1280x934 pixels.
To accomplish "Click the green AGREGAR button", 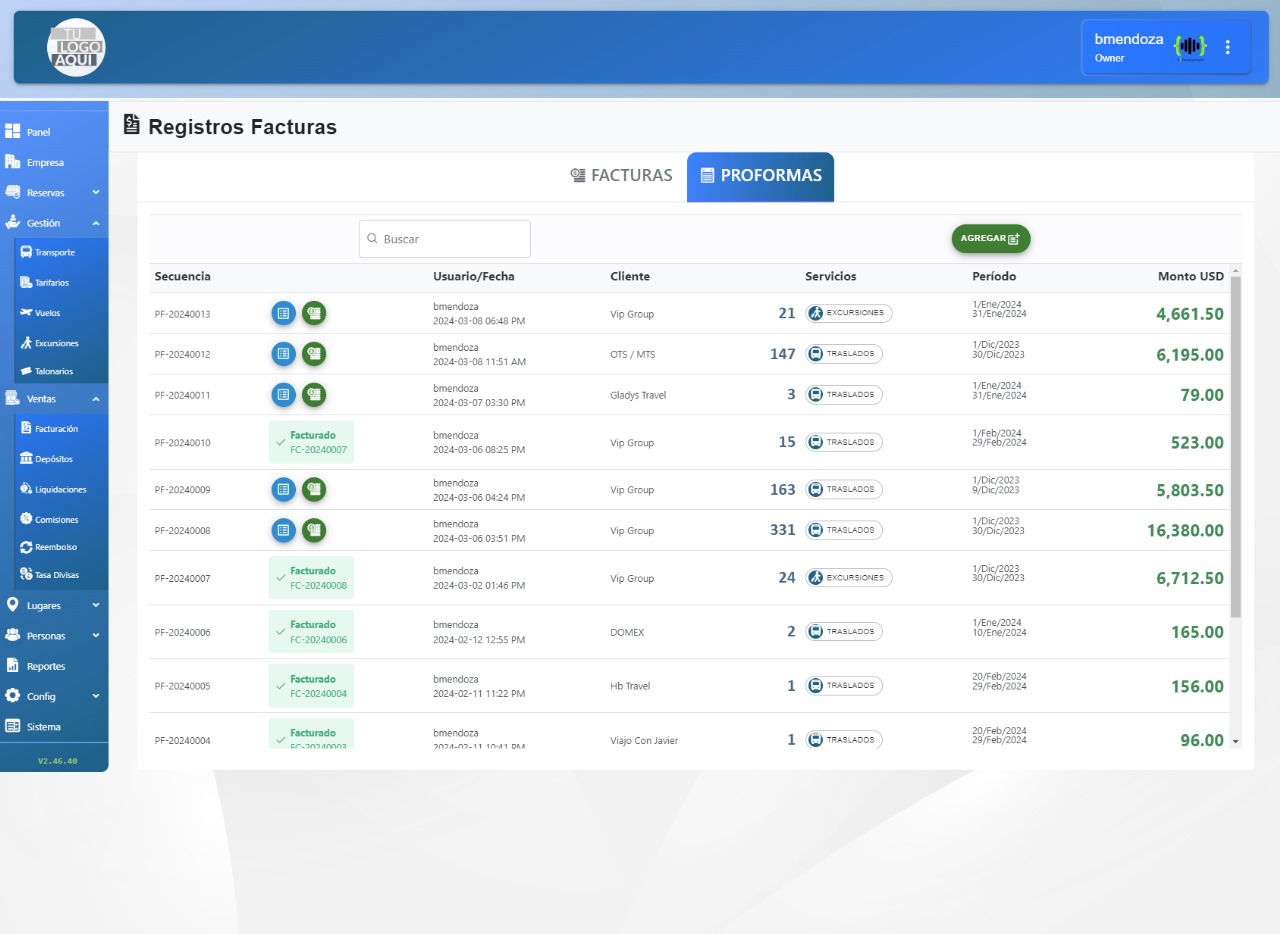I will pyautogui.click(x=990, y=239).
